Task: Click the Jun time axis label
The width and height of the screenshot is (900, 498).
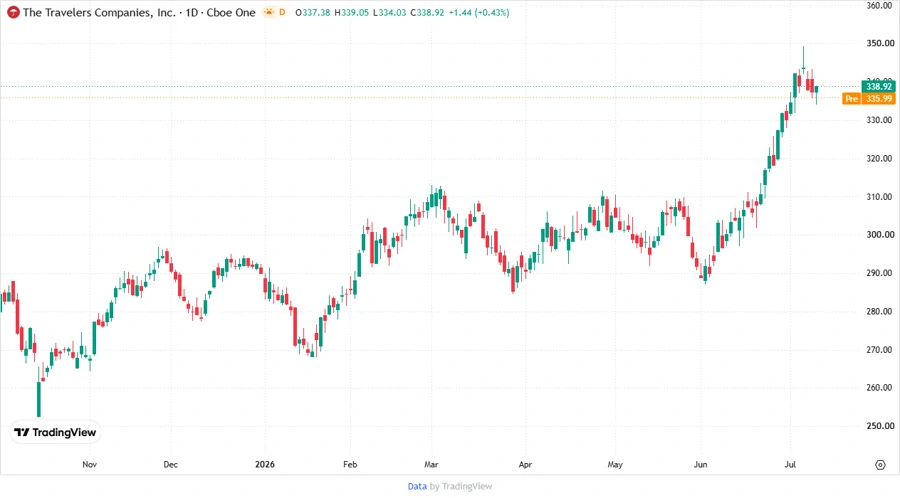Action: click(x=700, y=464)
